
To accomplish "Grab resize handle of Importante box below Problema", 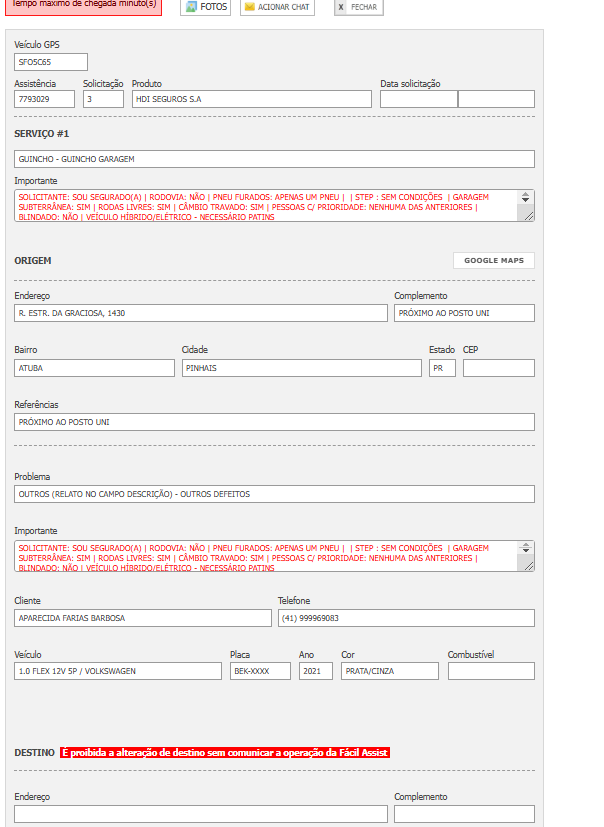I will tap(527, 565).
